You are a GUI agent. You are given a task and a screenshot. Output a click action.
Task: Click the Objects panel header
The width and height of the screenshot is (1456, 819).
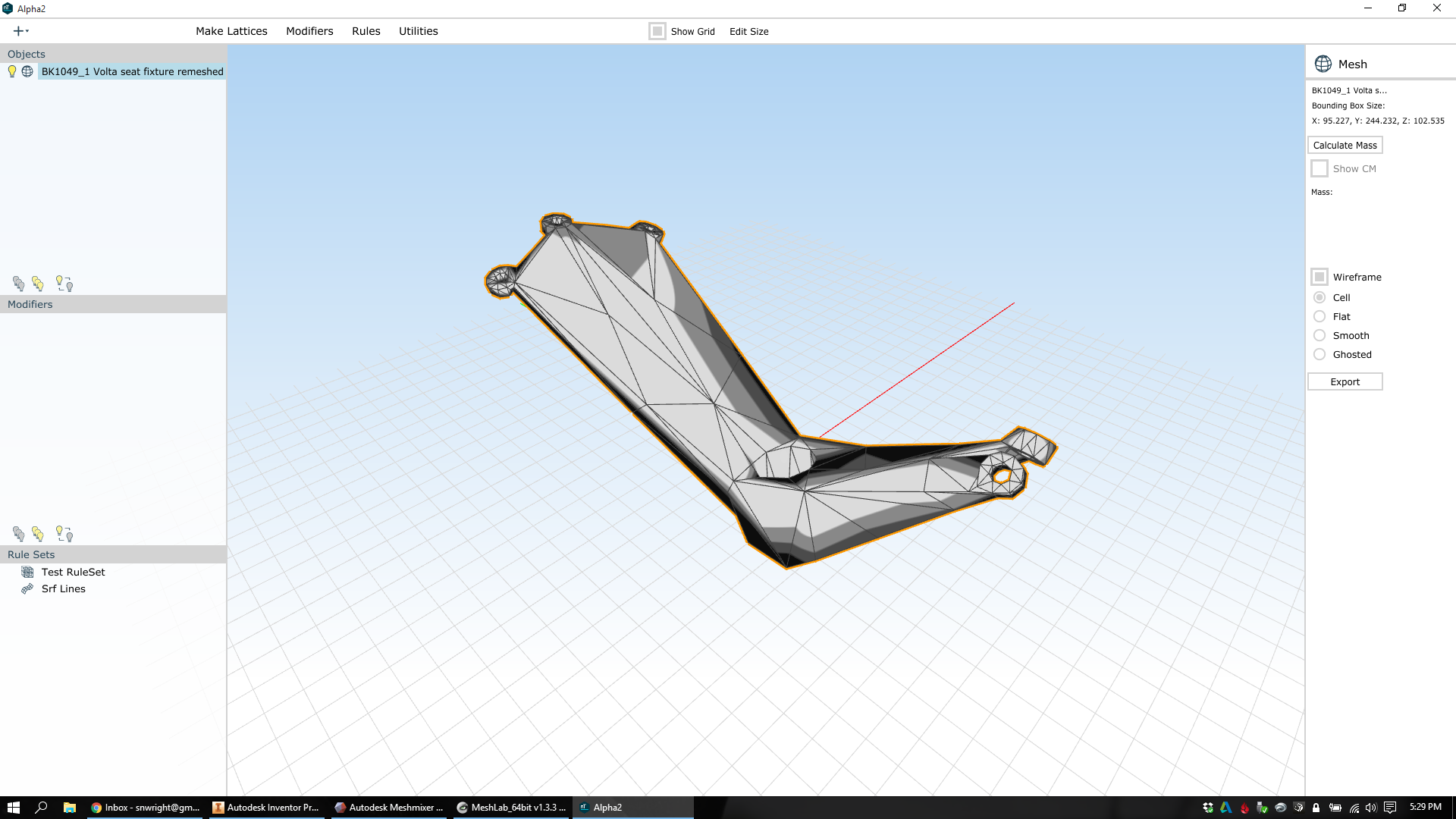pos(113,54)
